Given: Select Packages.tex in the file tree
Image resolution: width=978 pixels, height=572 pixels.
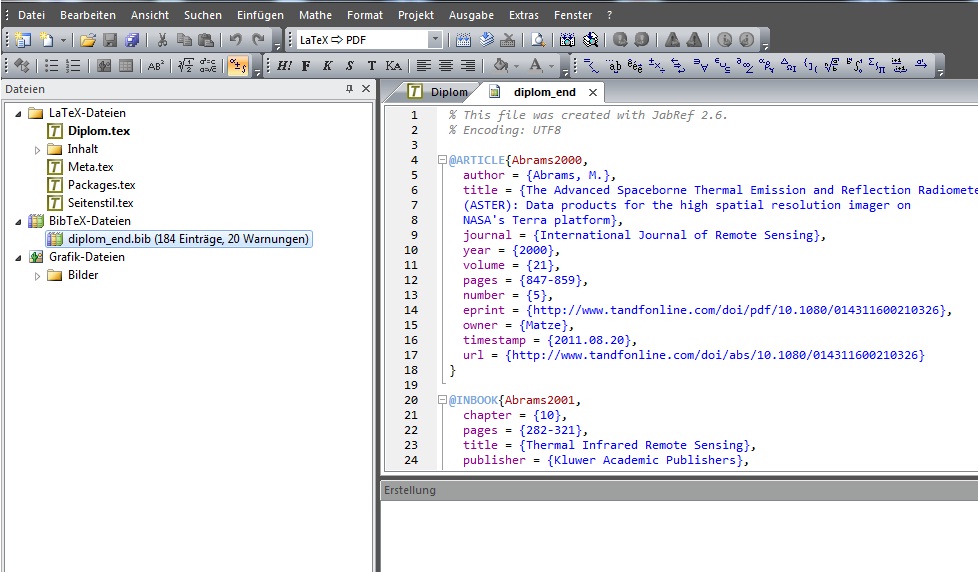Looking at the screenshot, I should 101,185.
